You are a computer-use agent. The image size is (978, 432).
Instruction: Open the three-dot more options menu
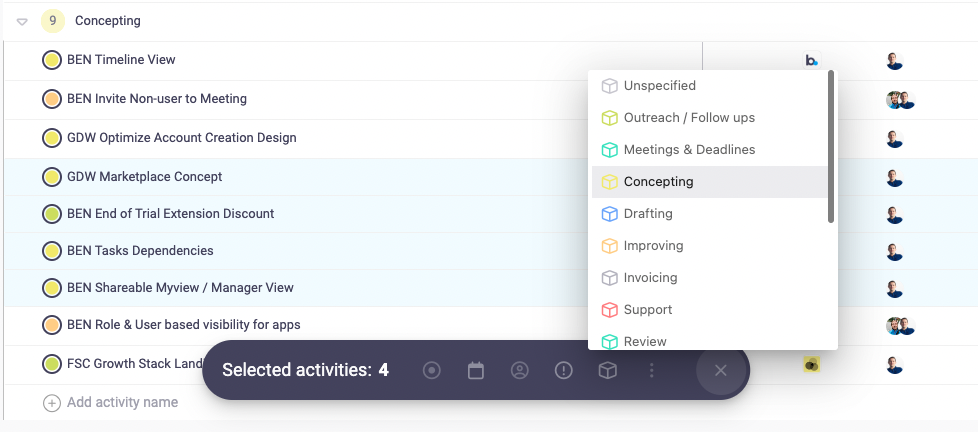[652, 371]
